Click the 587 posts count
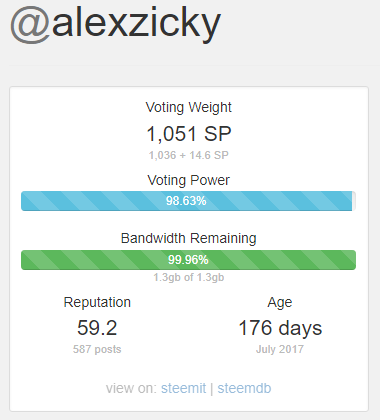The image size is (380, 420). (97, 349)
